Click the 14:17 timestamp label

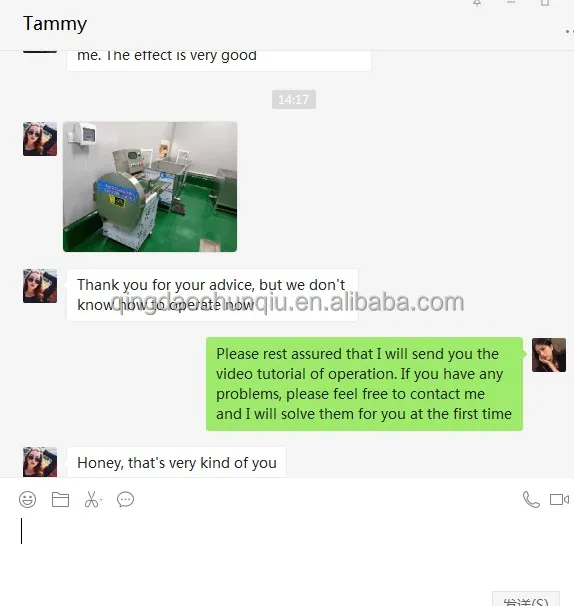pos(294,100)
